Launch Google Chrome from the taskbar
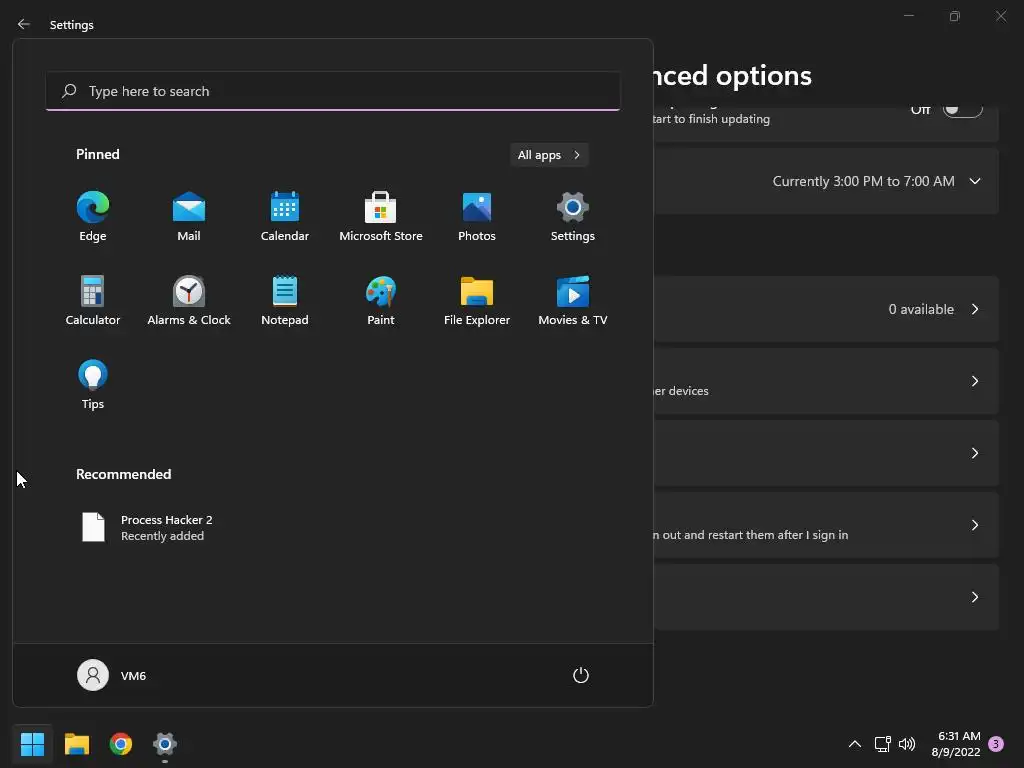1024x768 pixels. tap(121, 744)
